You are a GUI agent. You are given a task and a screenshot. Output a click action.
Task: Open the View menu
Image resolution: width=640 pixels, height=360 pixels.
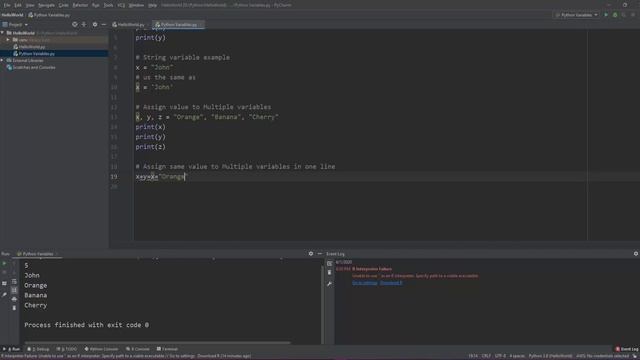[30, 5]
